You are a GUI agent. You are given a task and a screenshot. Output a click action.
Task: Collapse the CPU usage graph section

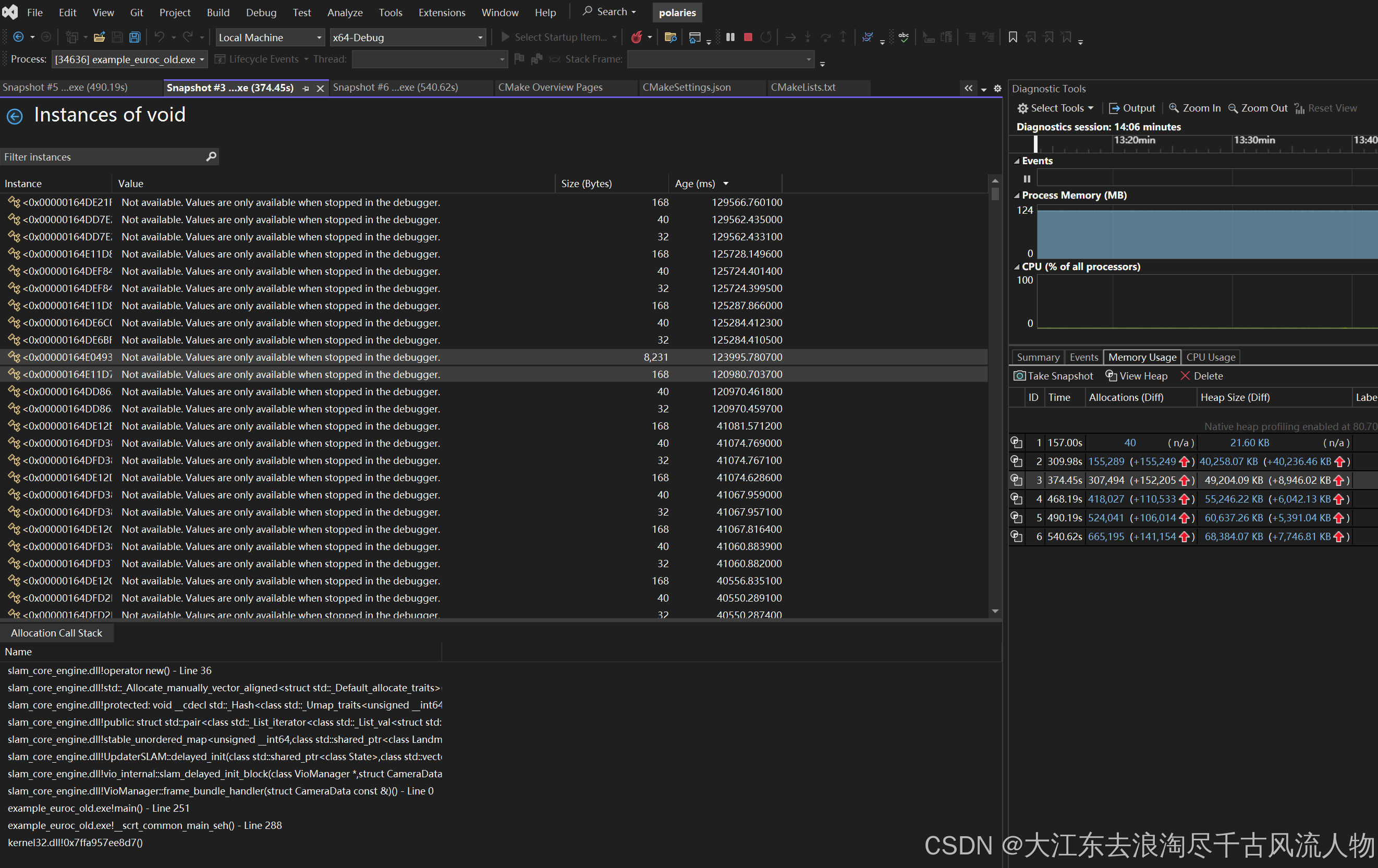(1017, 267)
